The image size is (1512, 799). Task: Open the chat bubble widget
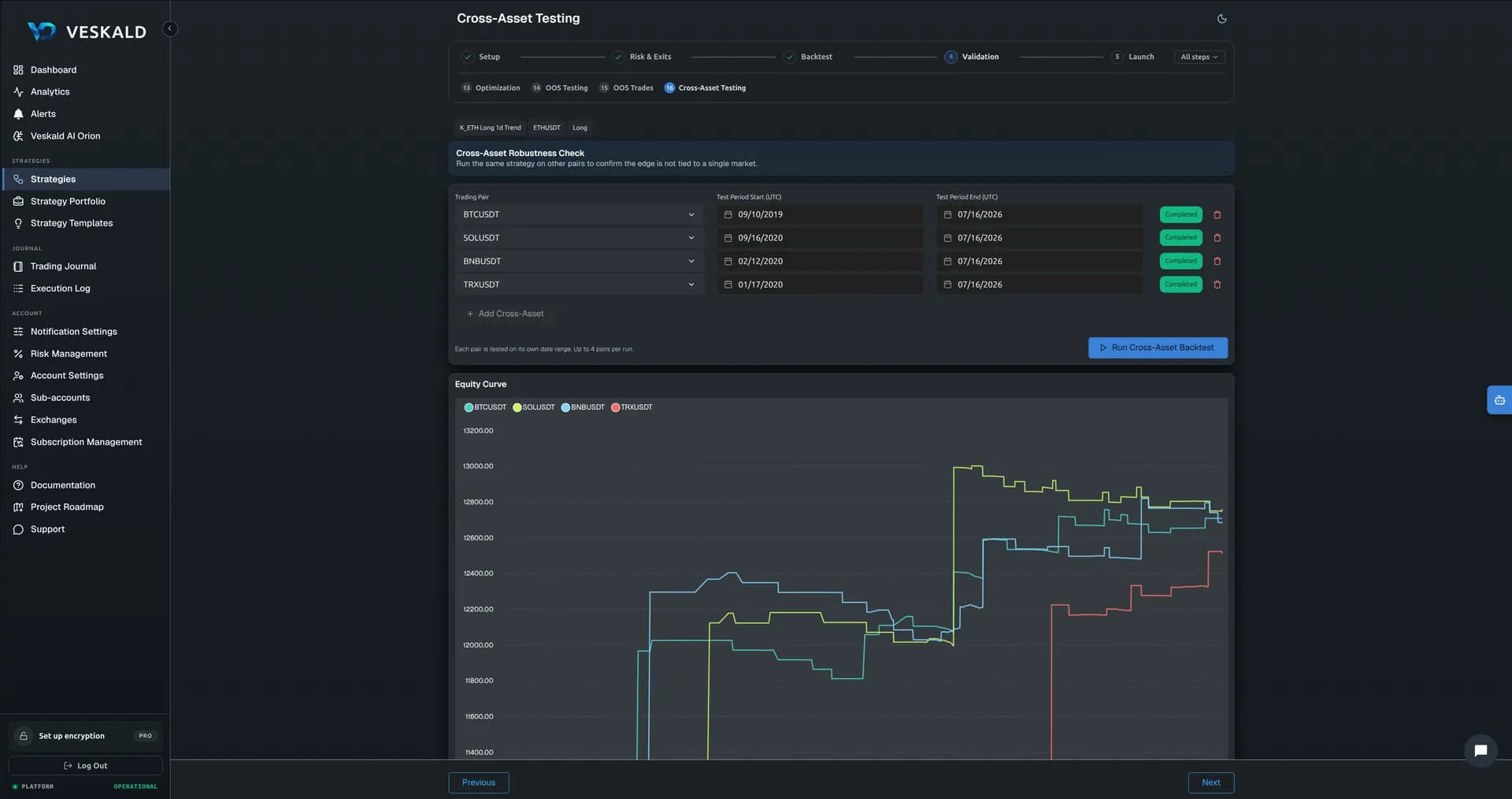pos(1480,750)
